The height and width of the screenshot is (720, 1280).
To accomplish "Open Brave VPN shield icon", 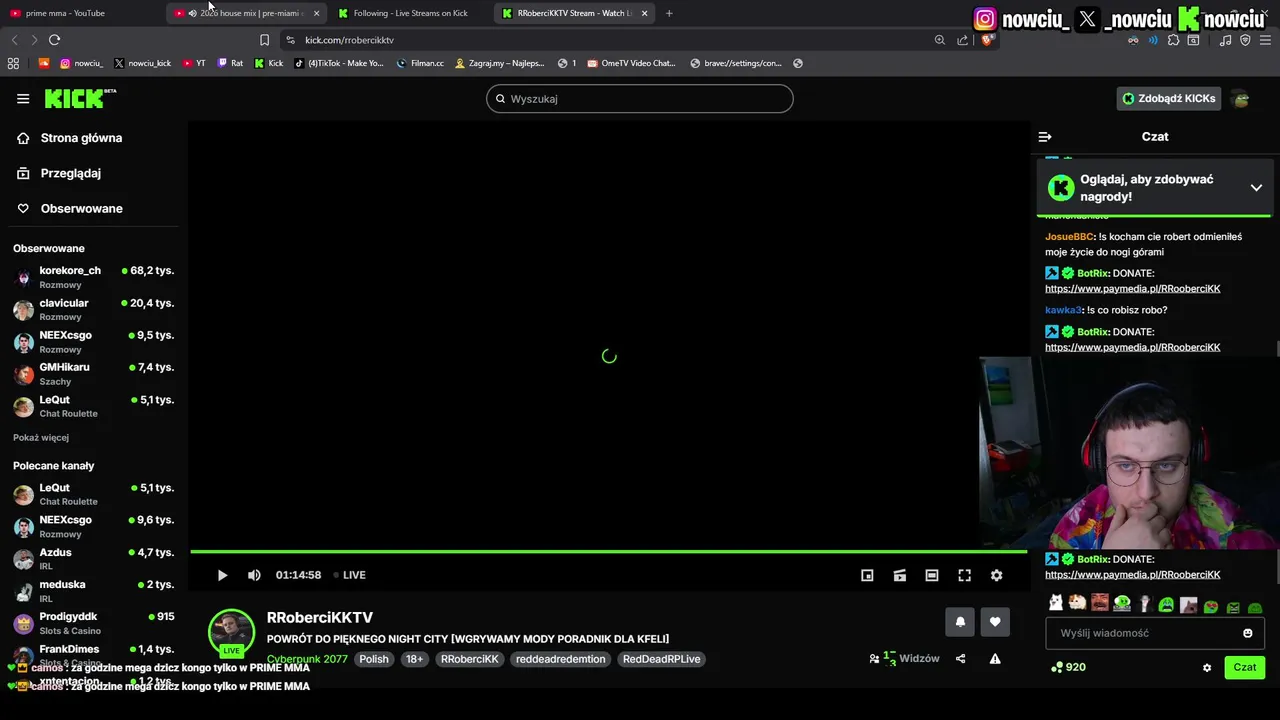I will (1245, 40).
